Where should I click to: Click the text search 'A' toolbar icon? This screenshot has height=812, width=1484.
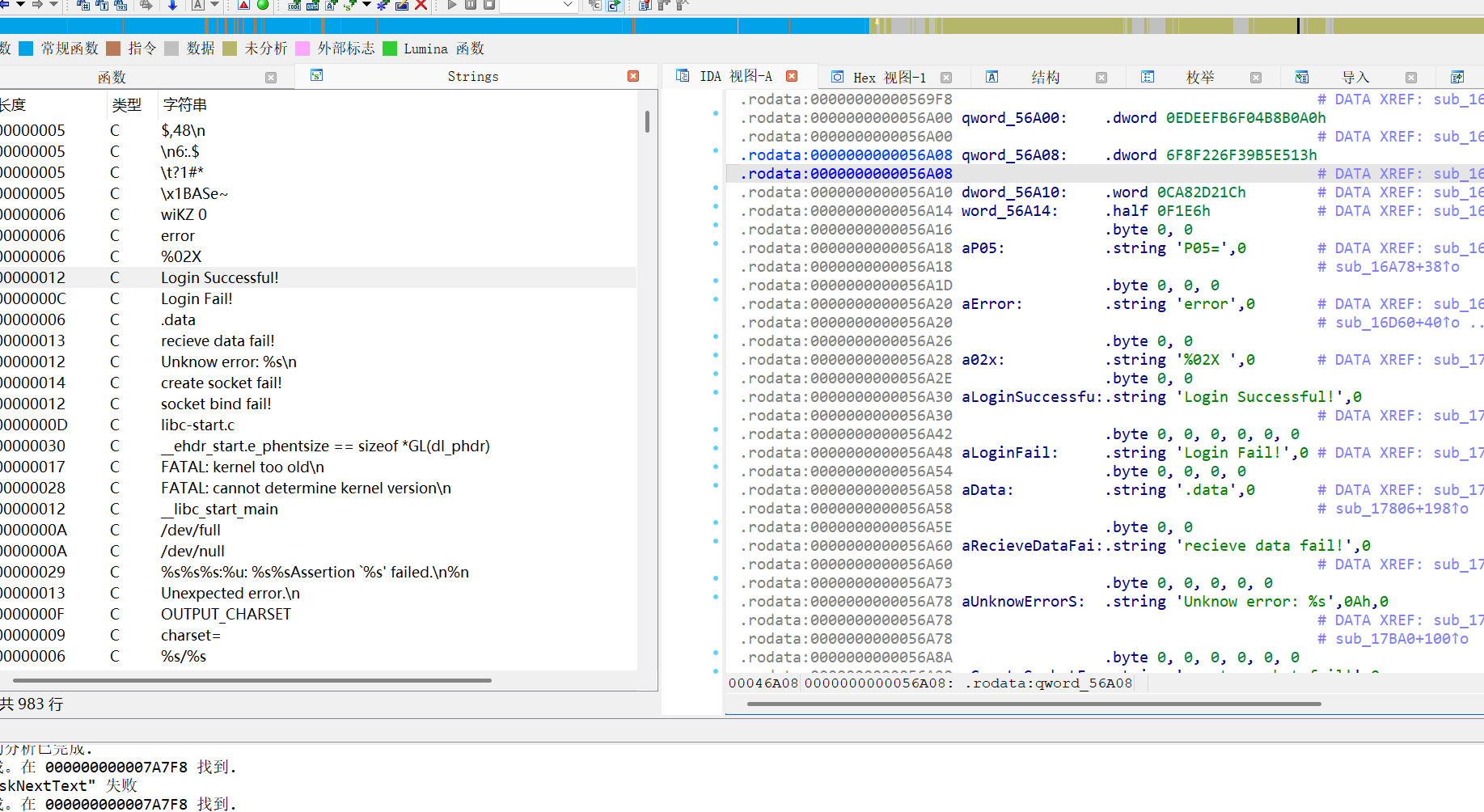point(198,5)
